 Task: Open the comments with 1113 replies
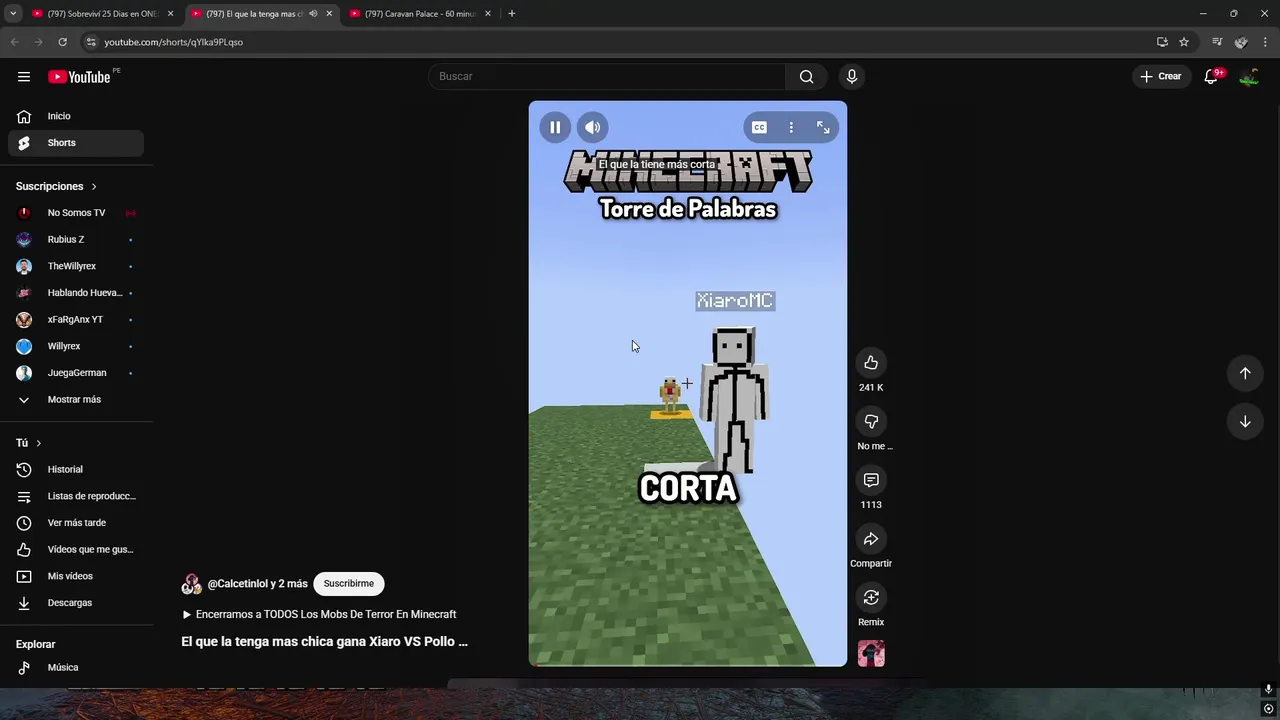click(871, 480)
